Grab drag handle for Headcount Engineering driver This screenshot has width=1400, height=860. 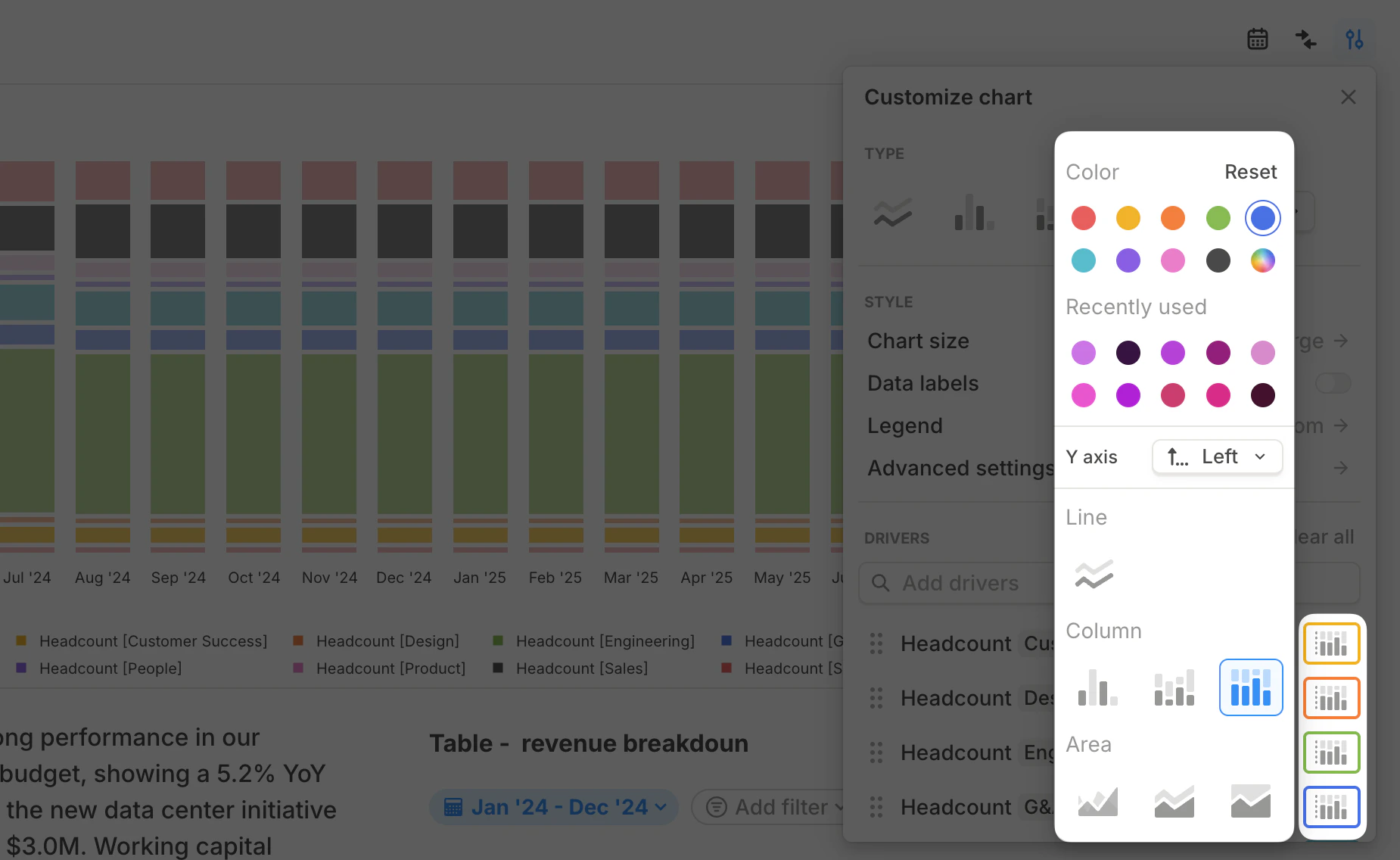pos(876,752)
